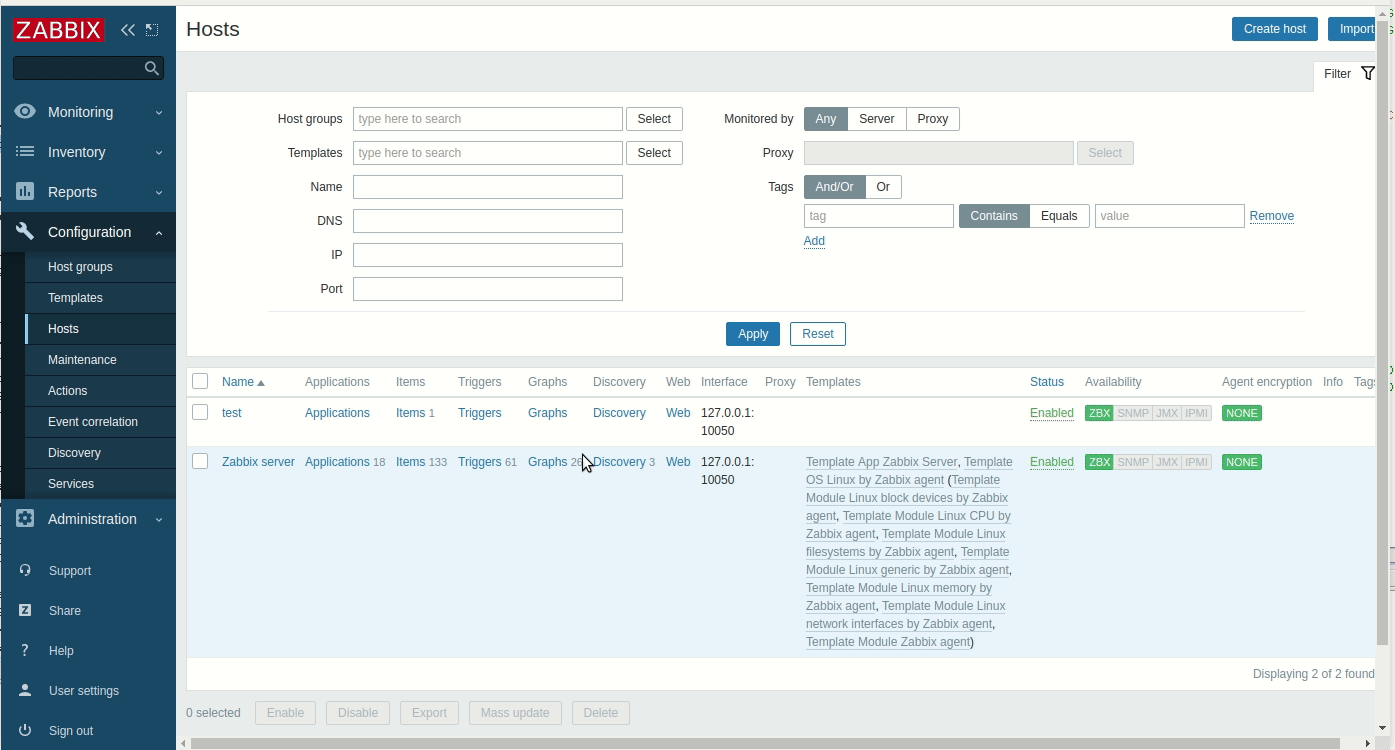The width and height of the screenshot is (1395, 750).
Task: Click the Filter funnel icon
Action: click(x=1368, y=74)
